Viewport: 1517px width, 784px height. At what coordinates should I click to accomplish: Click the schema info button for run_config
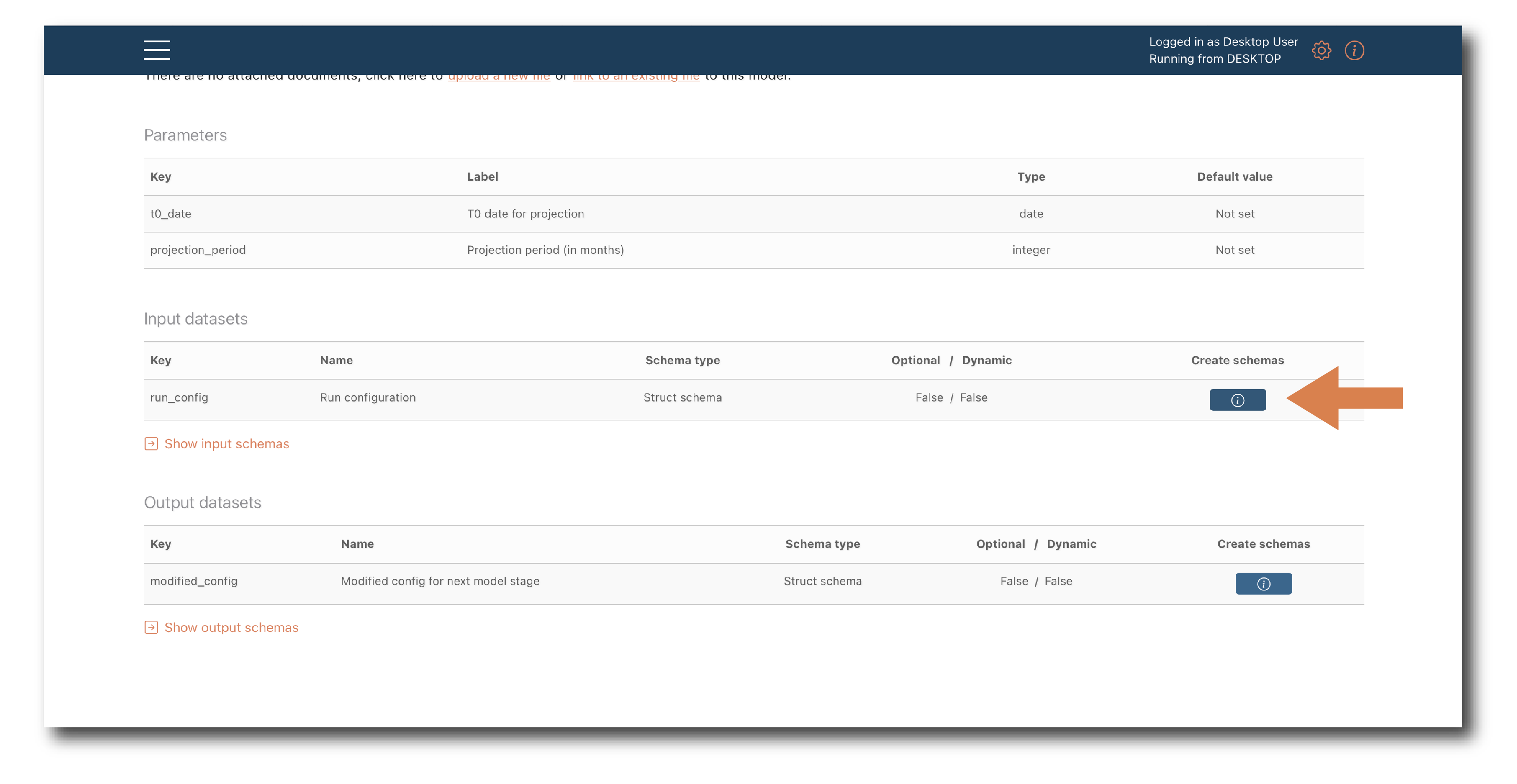pos(1237,400)
